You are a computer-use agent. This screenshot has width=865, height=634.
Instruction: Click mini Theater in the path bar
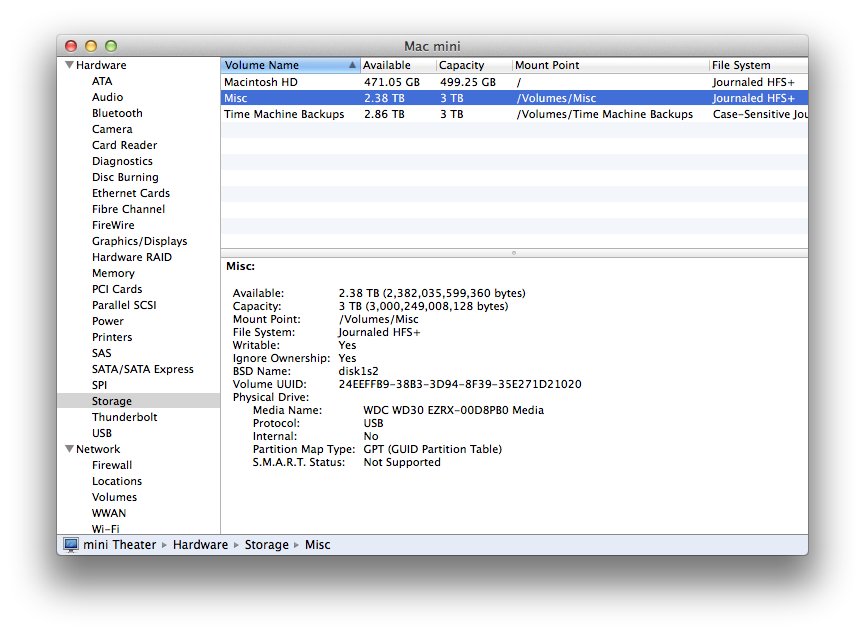coord(120,545)
